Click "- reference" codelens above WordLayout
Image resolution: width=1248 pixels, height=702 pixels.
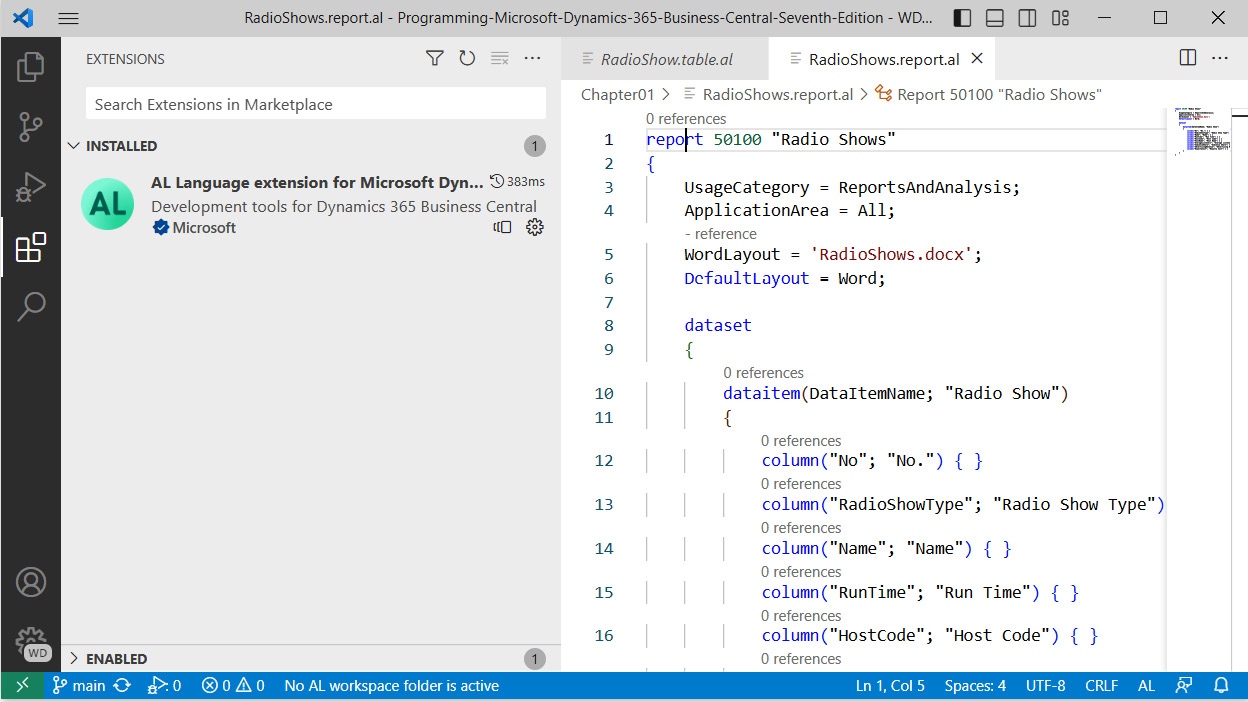tap(720, 234)
